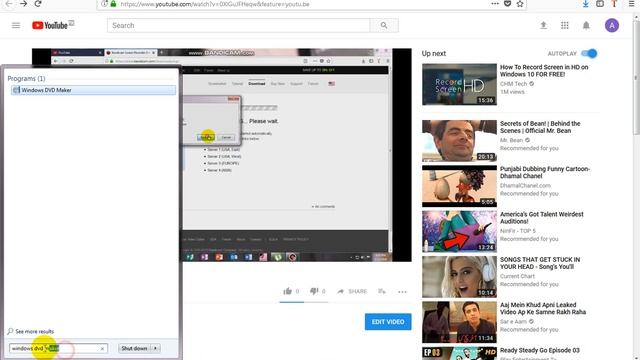
Task: Click the YouTube Search input field
Action: click(x=238, y=25)
